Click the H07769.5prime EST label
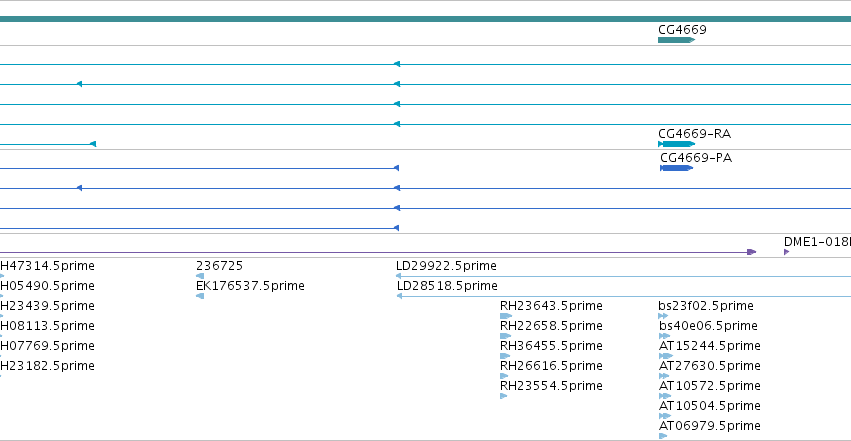Viewport: 851px width, 441px height. [x=47, y=346]
